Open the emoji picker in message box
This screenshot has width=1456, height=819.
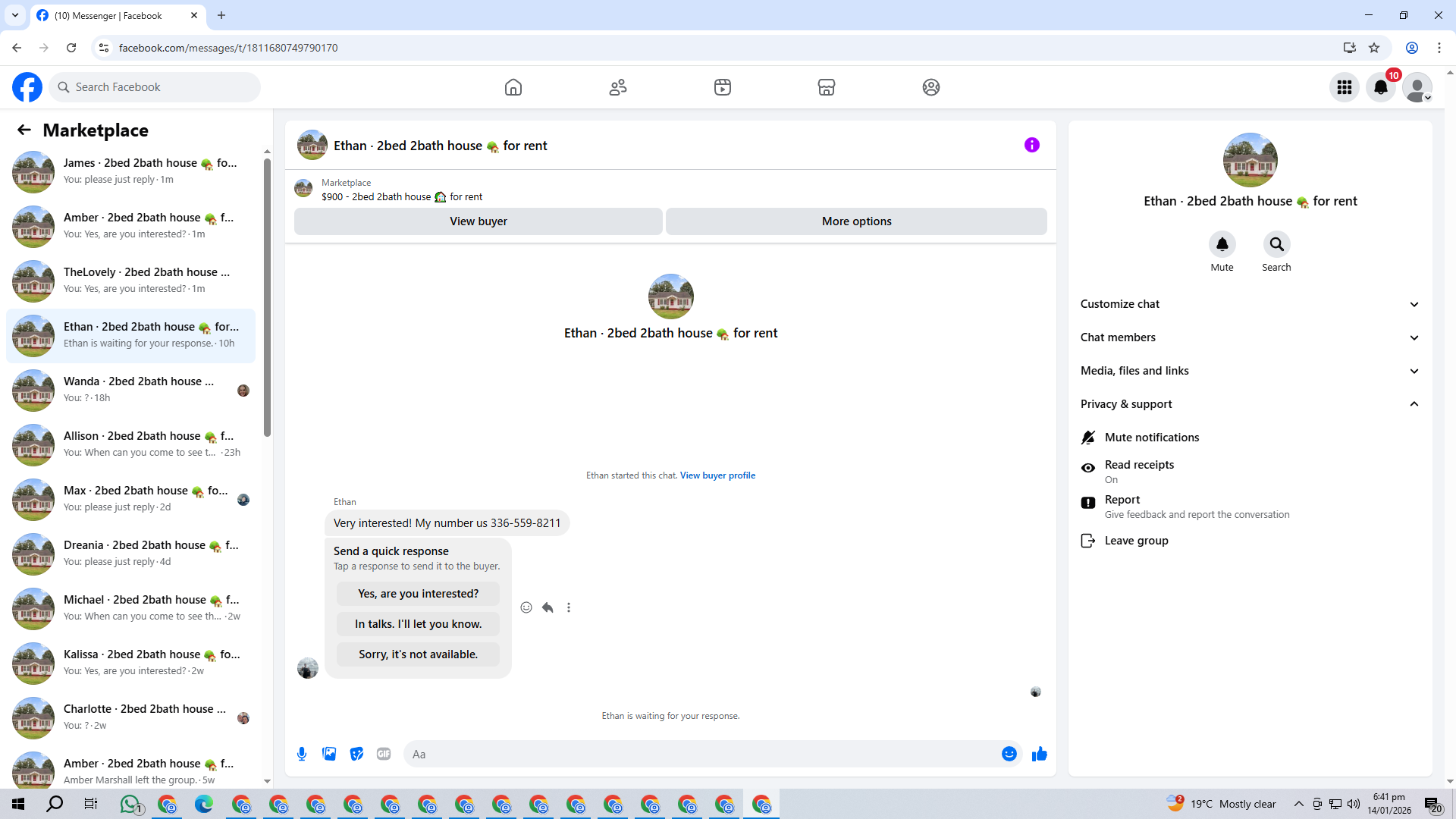point(1009,754)
